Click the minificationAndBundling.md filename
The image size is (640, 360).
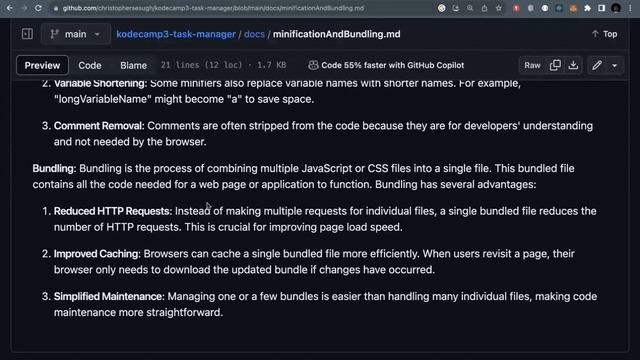(x=337, y=34)
